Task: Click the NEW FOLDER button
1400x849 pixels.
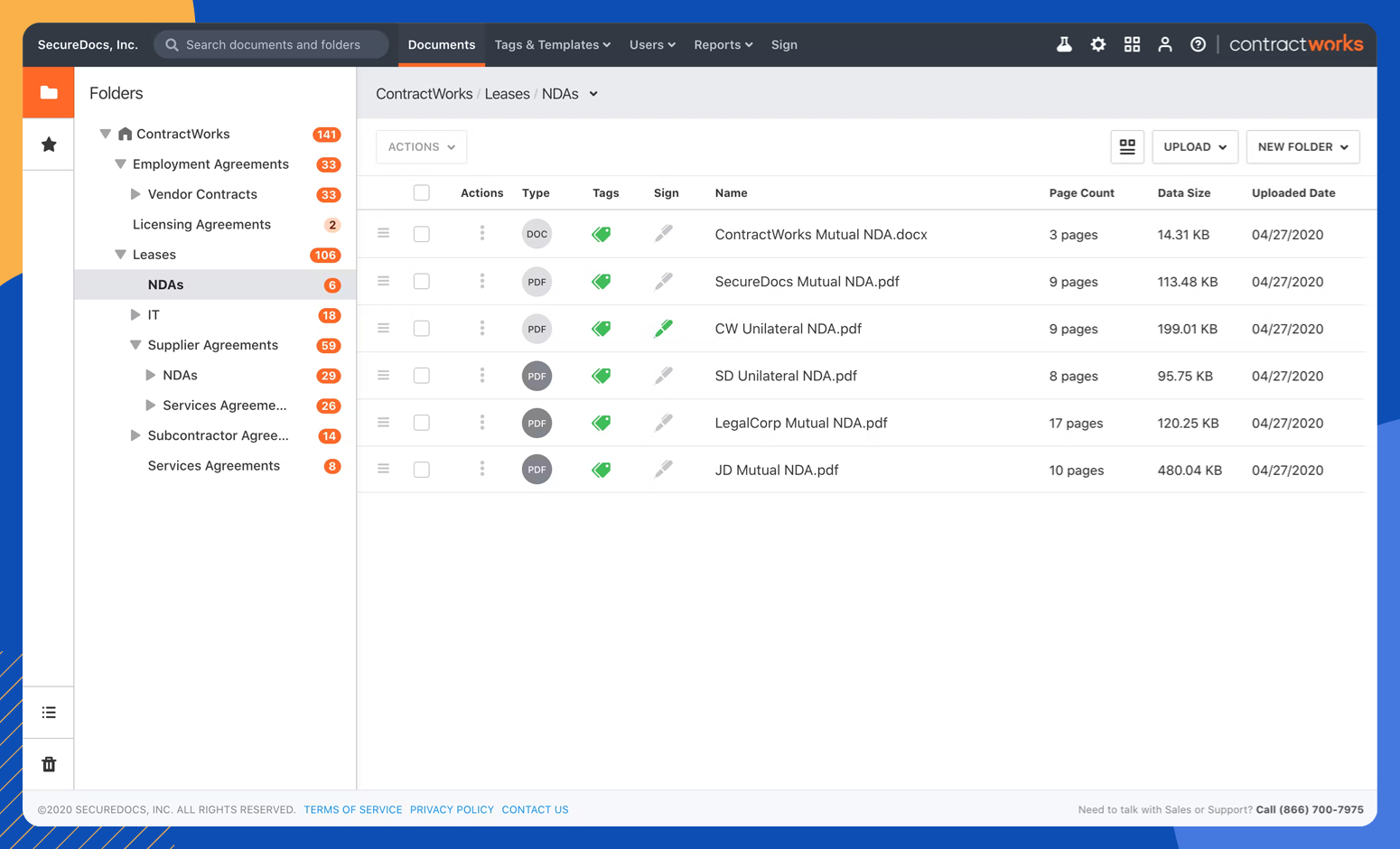Action: click(1302, 146)
